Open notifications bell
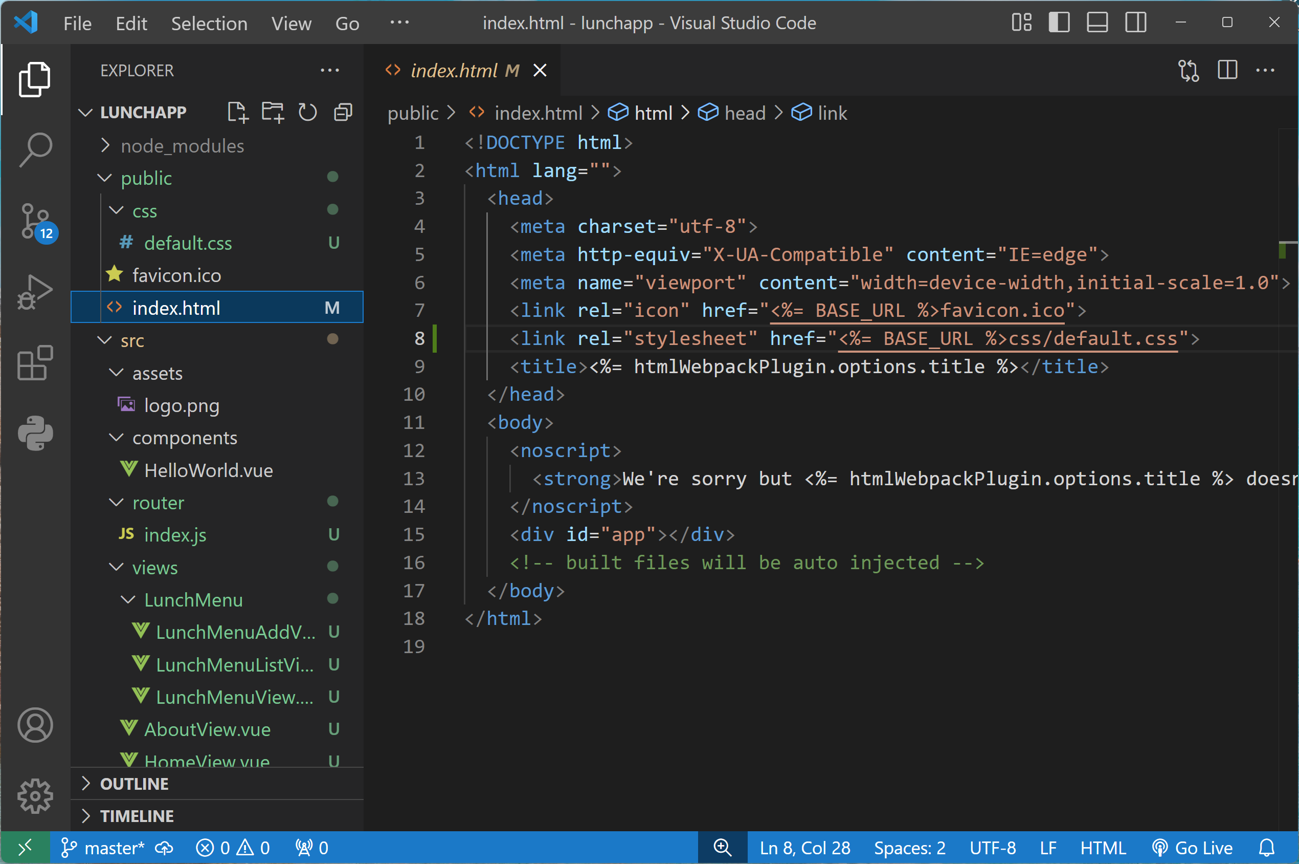Screen dimensions: 1299x864 click(1267, 848)
